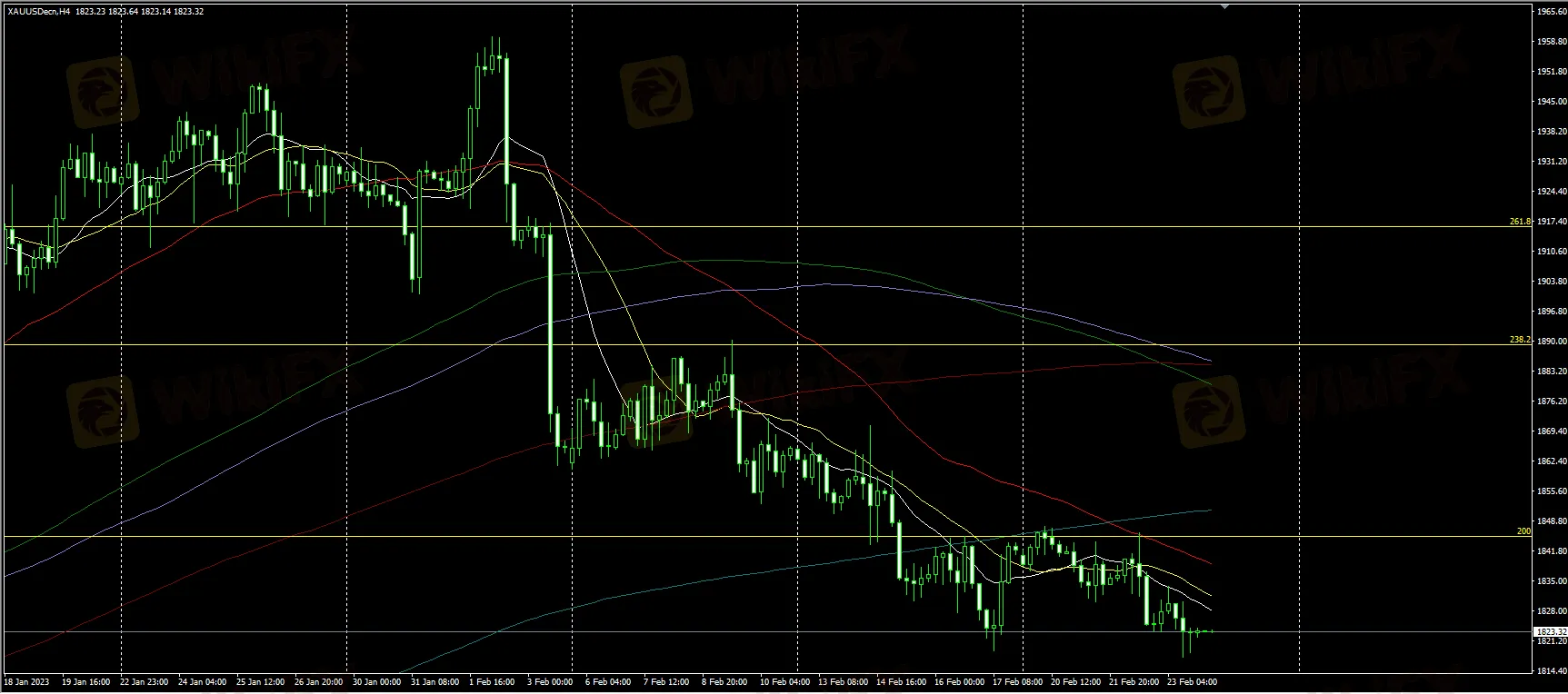Image resolution: width=1568 pixels, height=694 pixels.
Task: Click price scale value 1903.80
Action: point(1550,281)
